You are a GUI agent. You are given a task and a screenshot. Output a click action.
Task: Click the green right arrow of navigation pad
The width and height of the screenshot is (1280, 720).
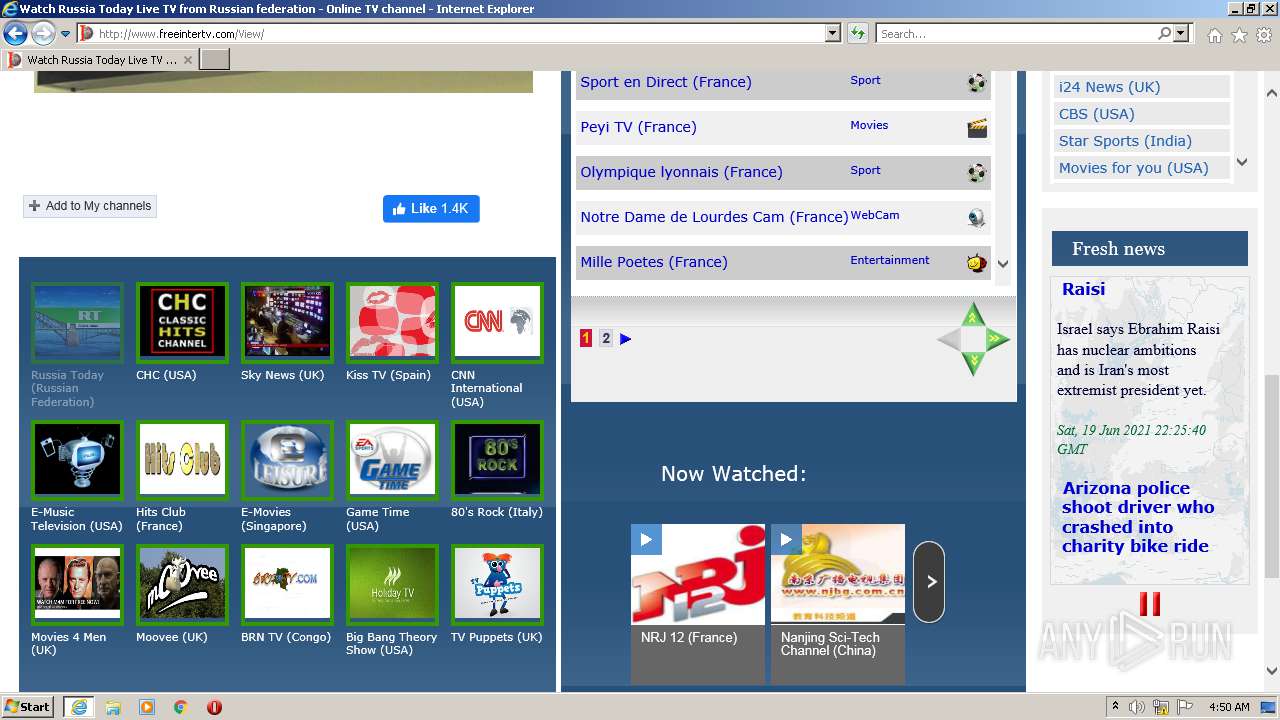click(998, 339)
